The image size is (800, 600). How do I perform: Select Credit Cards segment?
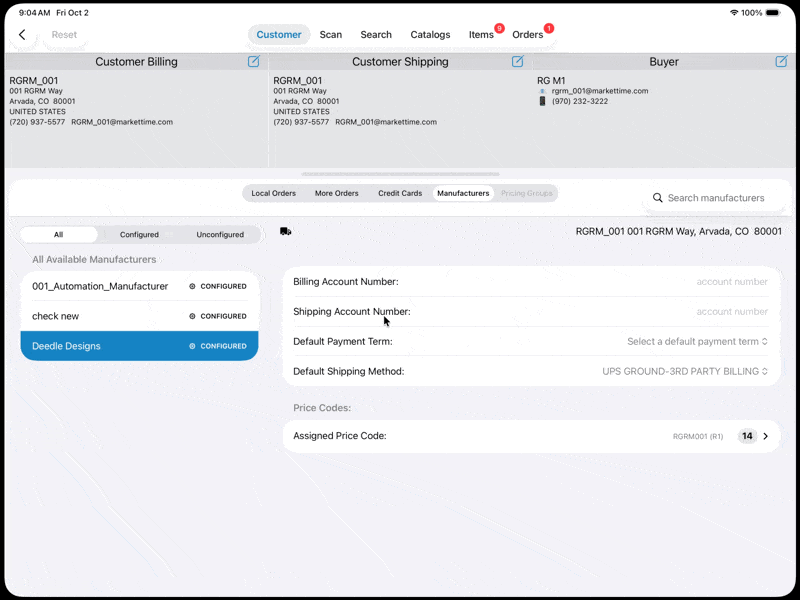click(400, 193)
